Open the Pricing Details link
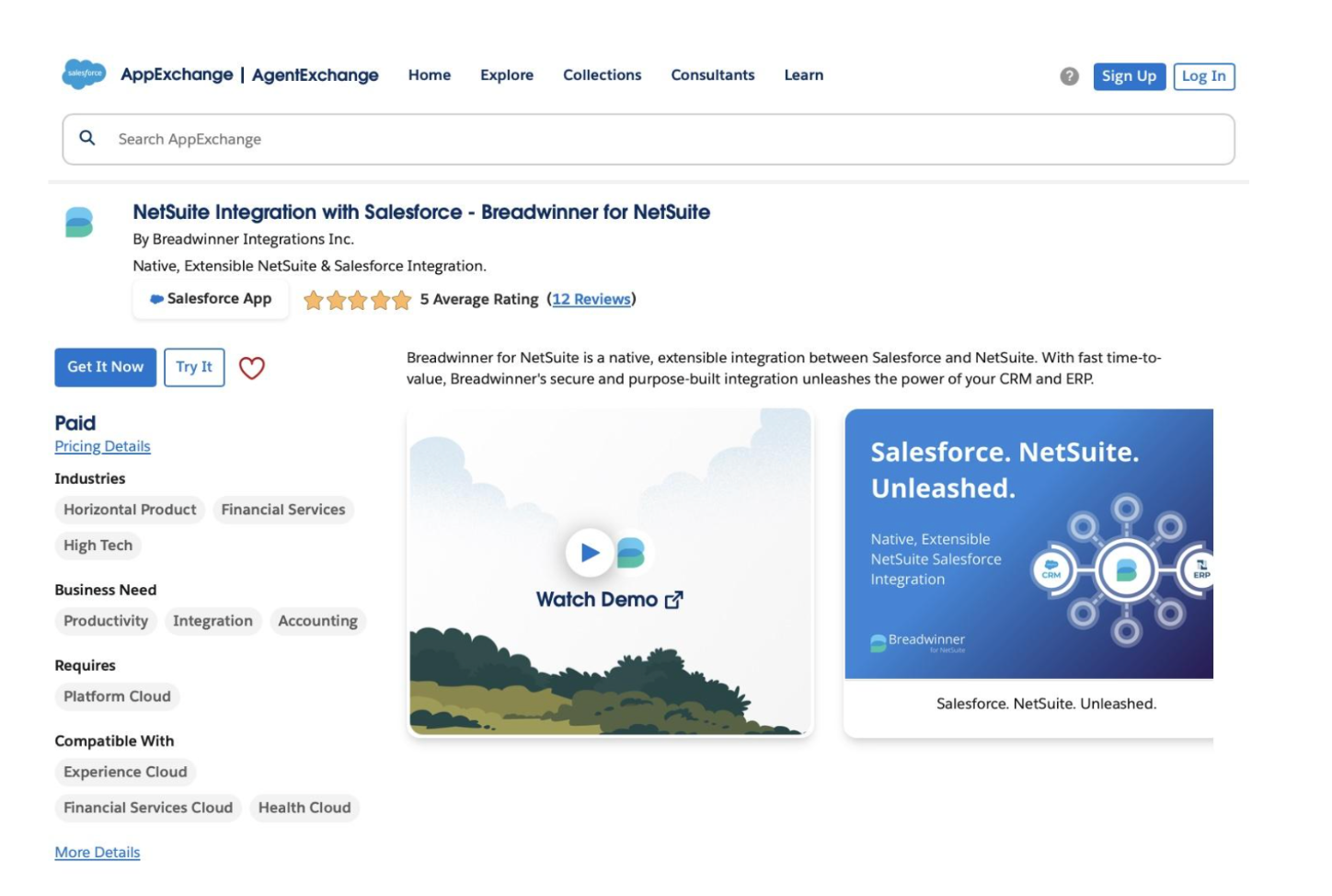This screenshot has width=1332, height=896. [102, 446]
